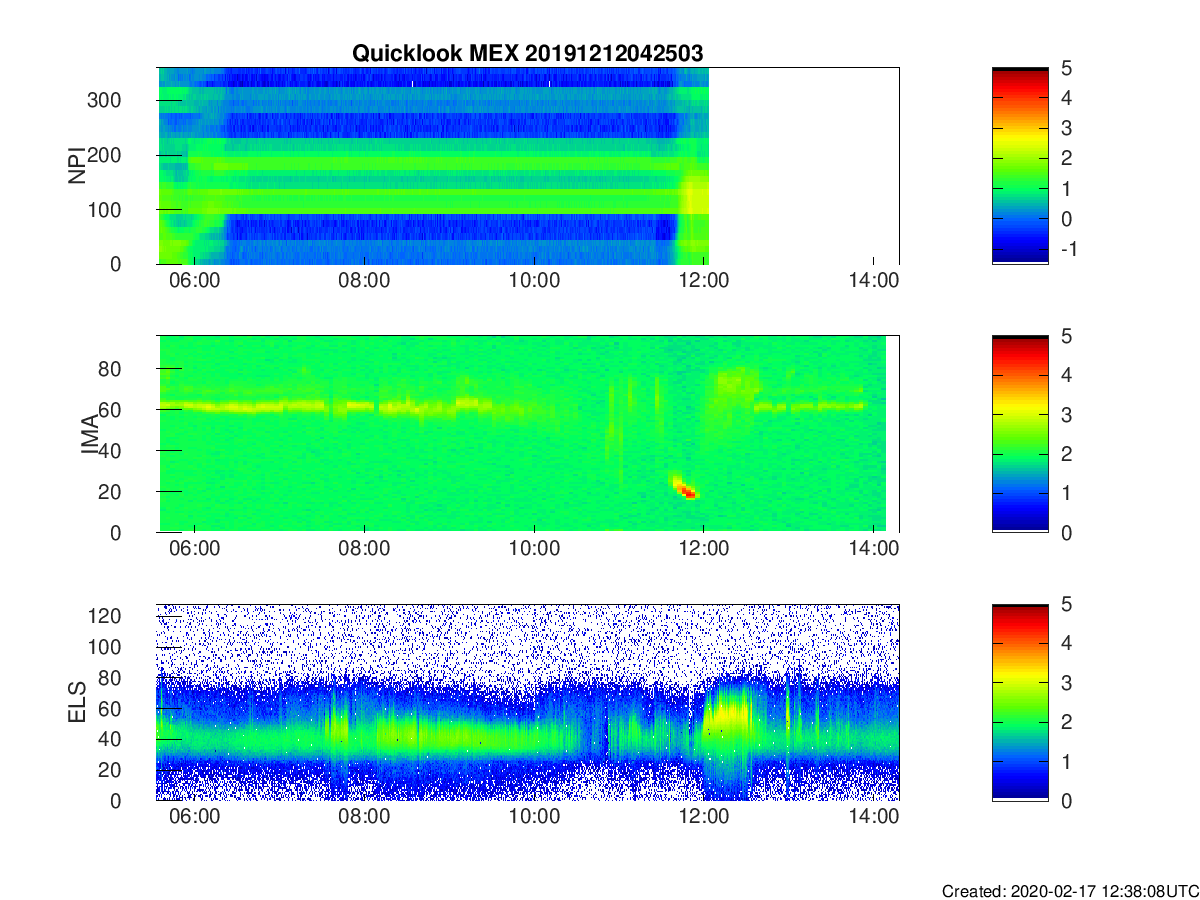1200x900 pixels.
Task: Select the IMA y-axis label
Action: click(x=90, y=434)
